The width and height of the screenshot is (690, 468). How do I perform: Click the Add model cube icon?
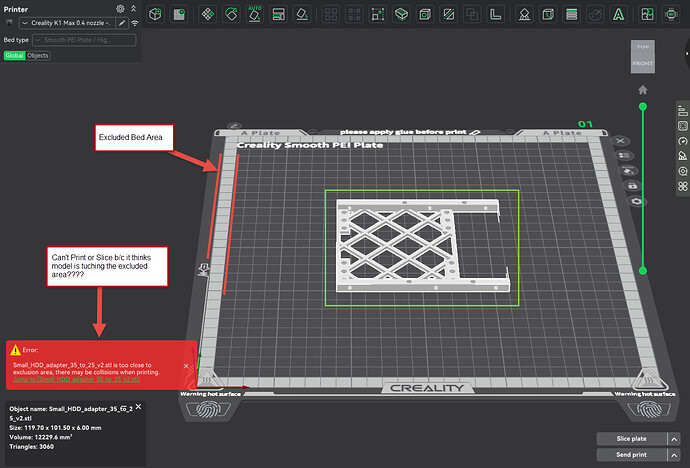pyautogui.click(x=155, y=14)
